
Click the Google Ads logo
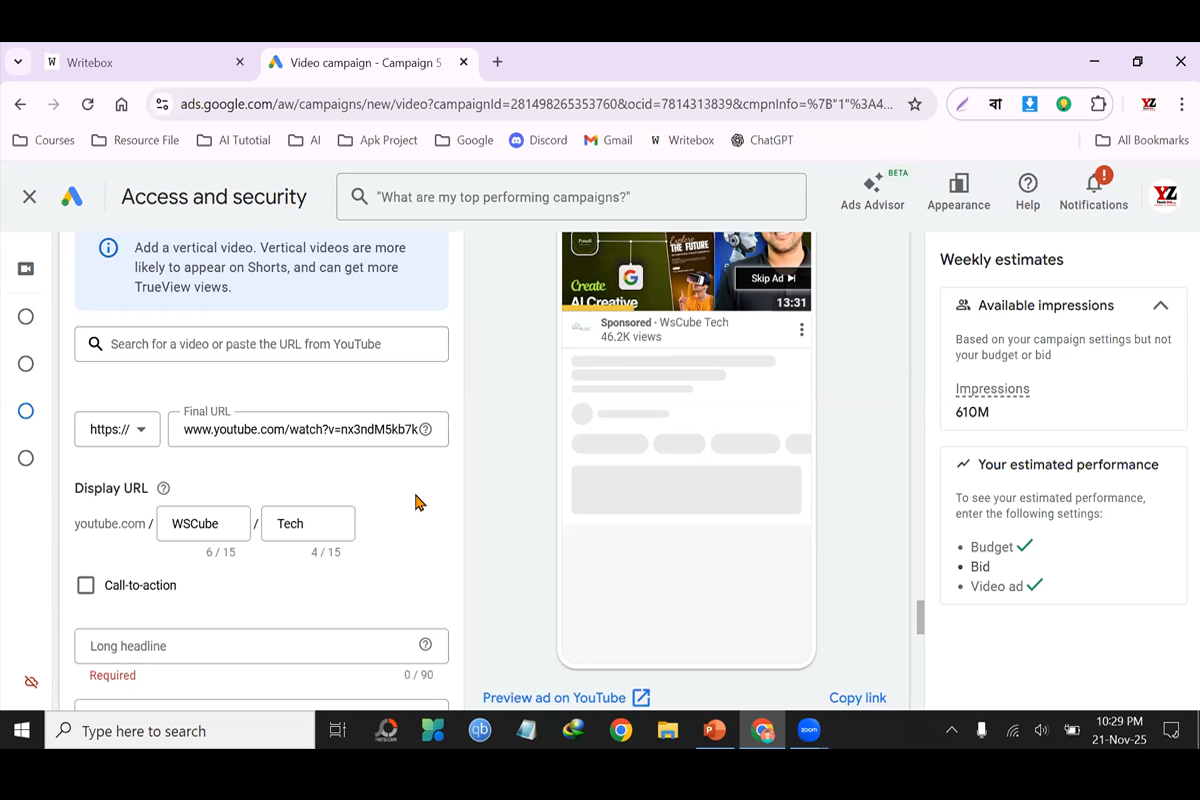tap(72, 197)
